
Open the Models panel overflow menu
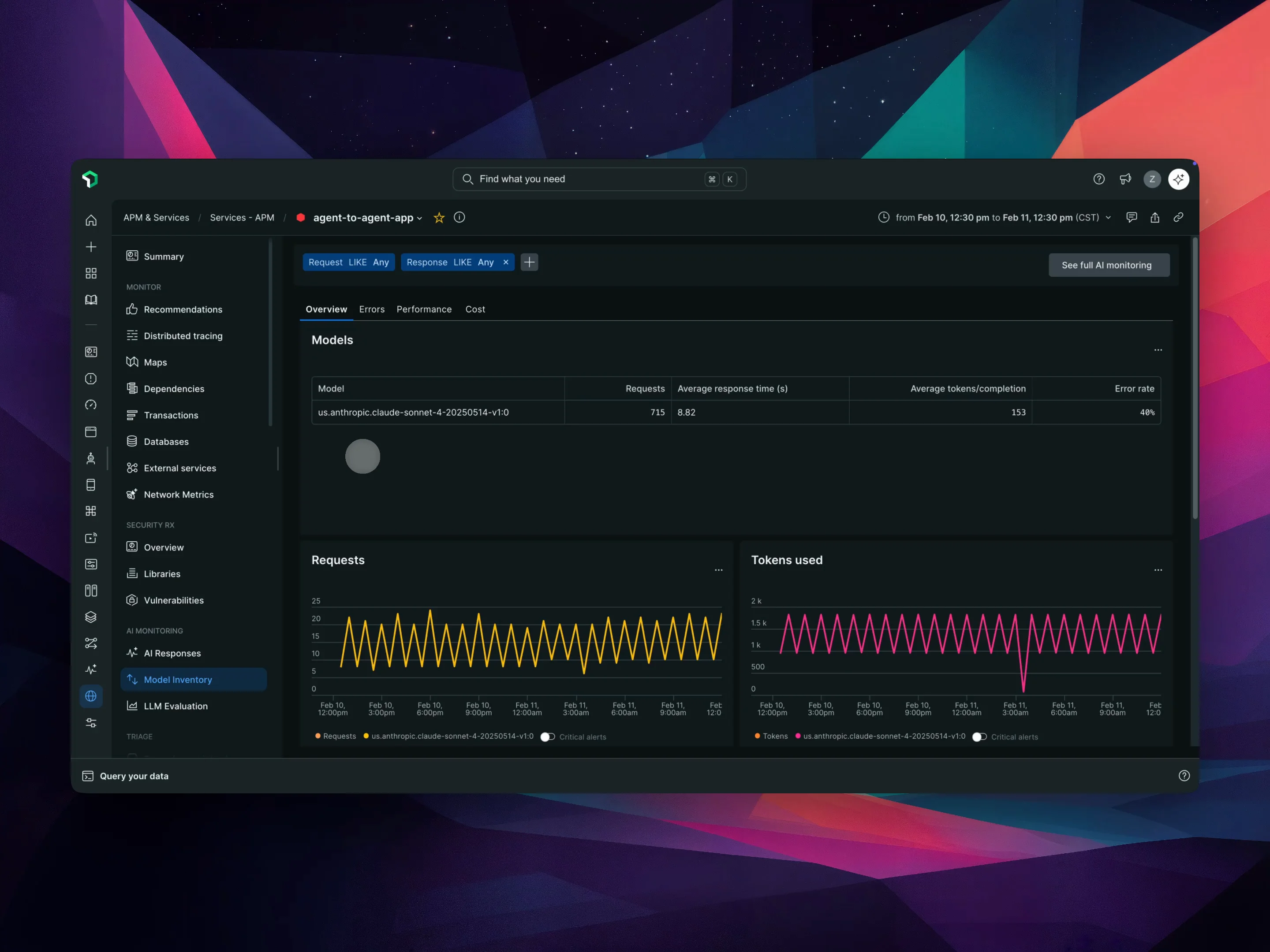[1158, 350]
